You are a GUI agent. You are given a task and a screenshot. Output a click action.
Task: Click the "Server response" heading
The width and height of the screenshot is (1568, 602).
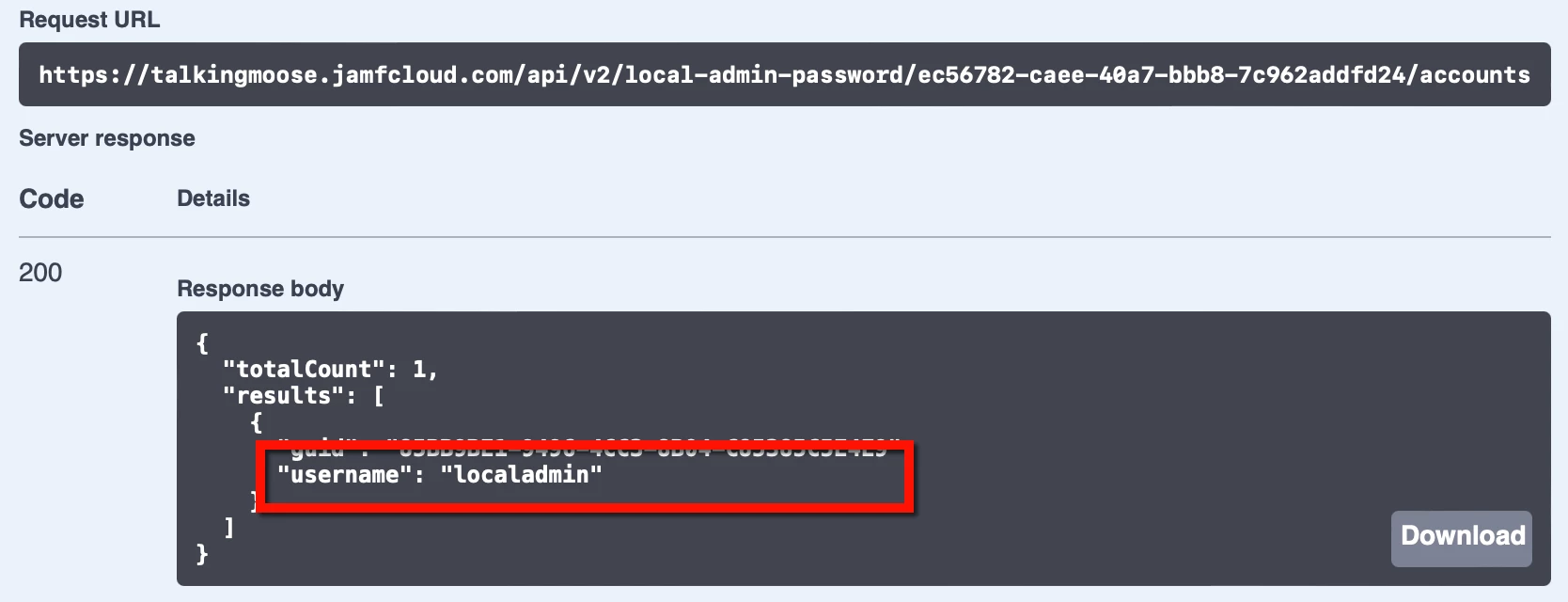click(x=107, y=138)
